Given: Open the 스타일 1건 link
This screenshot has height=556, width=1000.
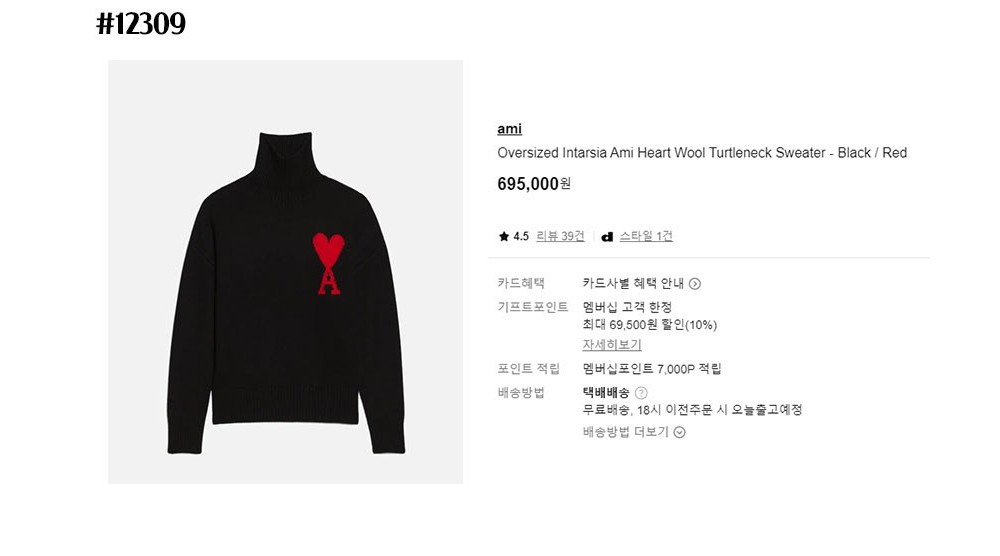Looking at the screenshot, I should click(x=646, y=236).
